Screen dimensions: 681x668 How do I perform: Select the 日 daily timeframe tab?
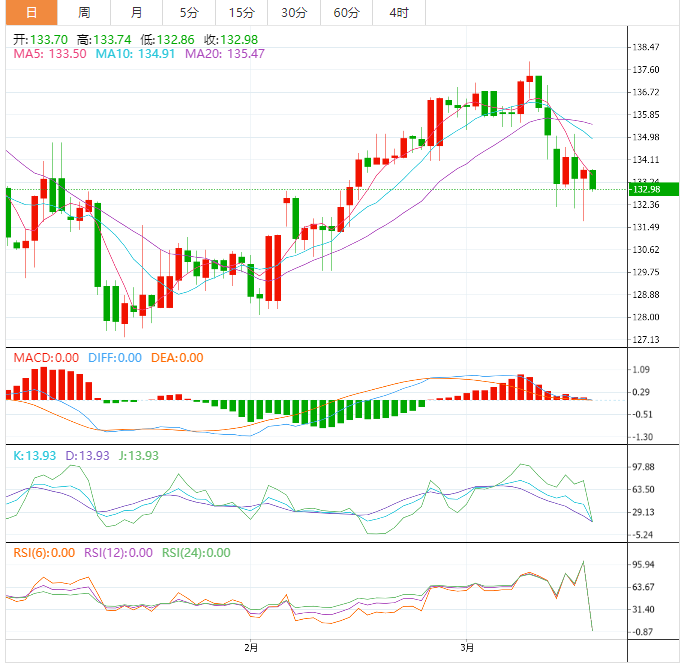[31, 13]
